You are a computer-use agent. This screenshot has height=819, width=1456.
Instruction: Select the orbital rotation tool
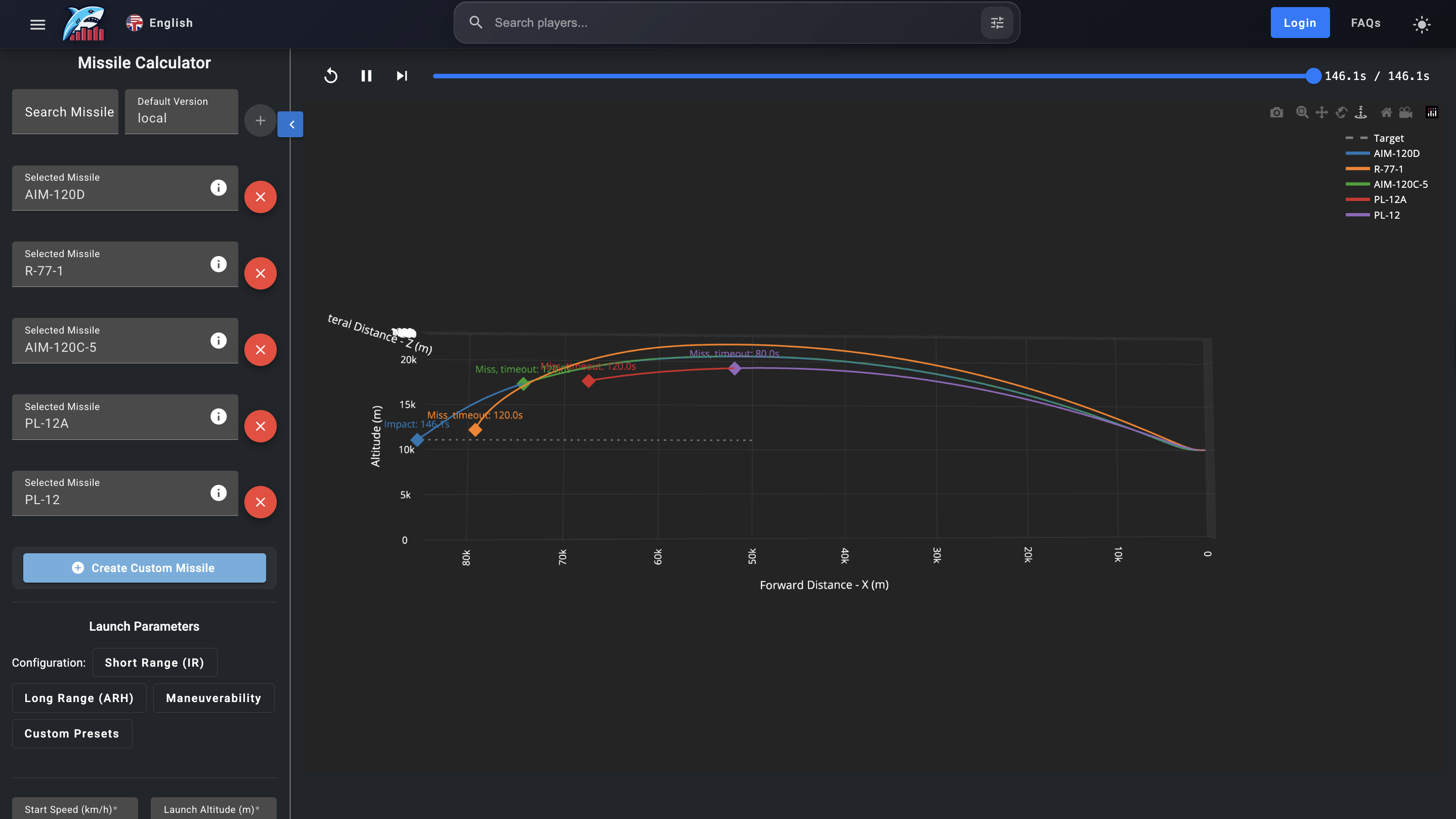pos(1341,112)
